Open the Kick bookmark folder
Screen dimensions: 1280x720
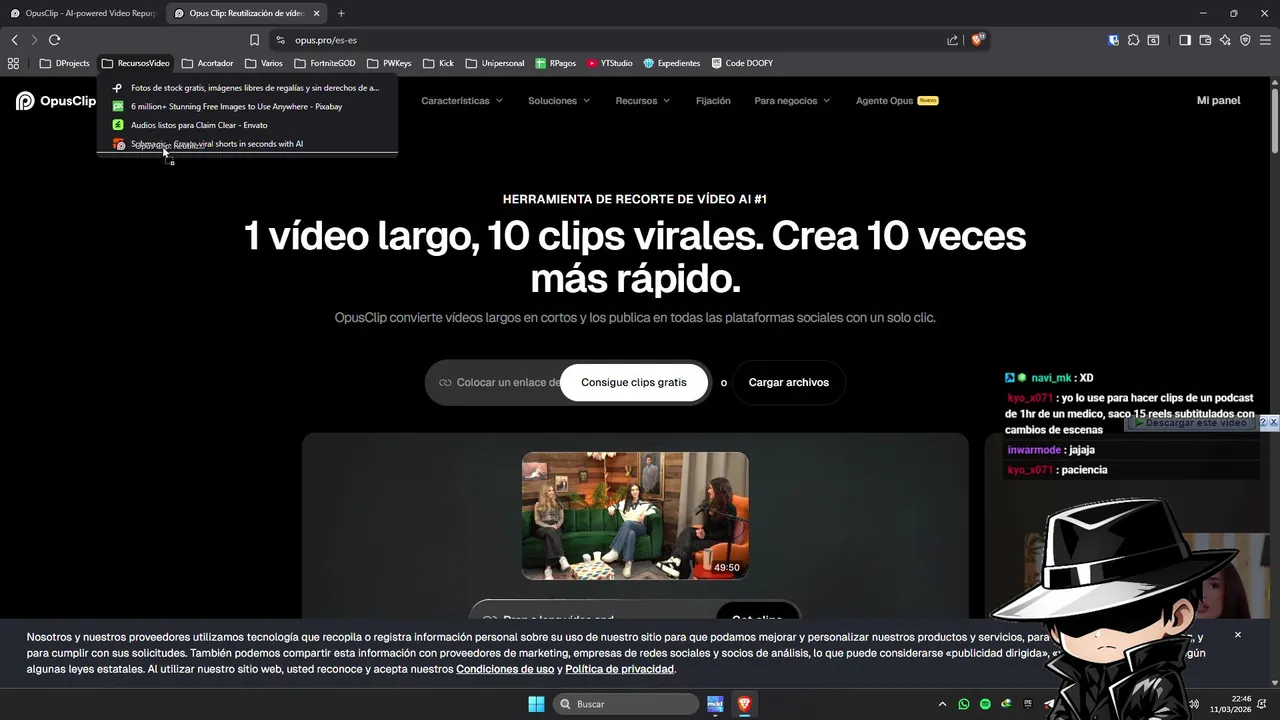point(439,63)
